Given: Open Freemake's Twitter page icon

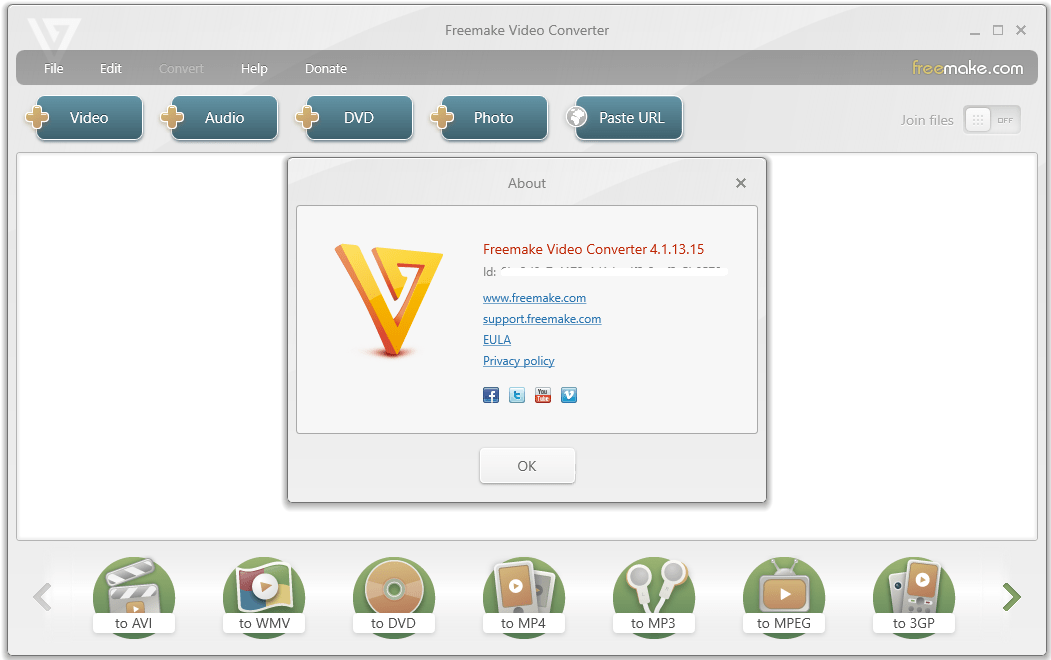Looking at the screenshot, I should tap(517, 395).
